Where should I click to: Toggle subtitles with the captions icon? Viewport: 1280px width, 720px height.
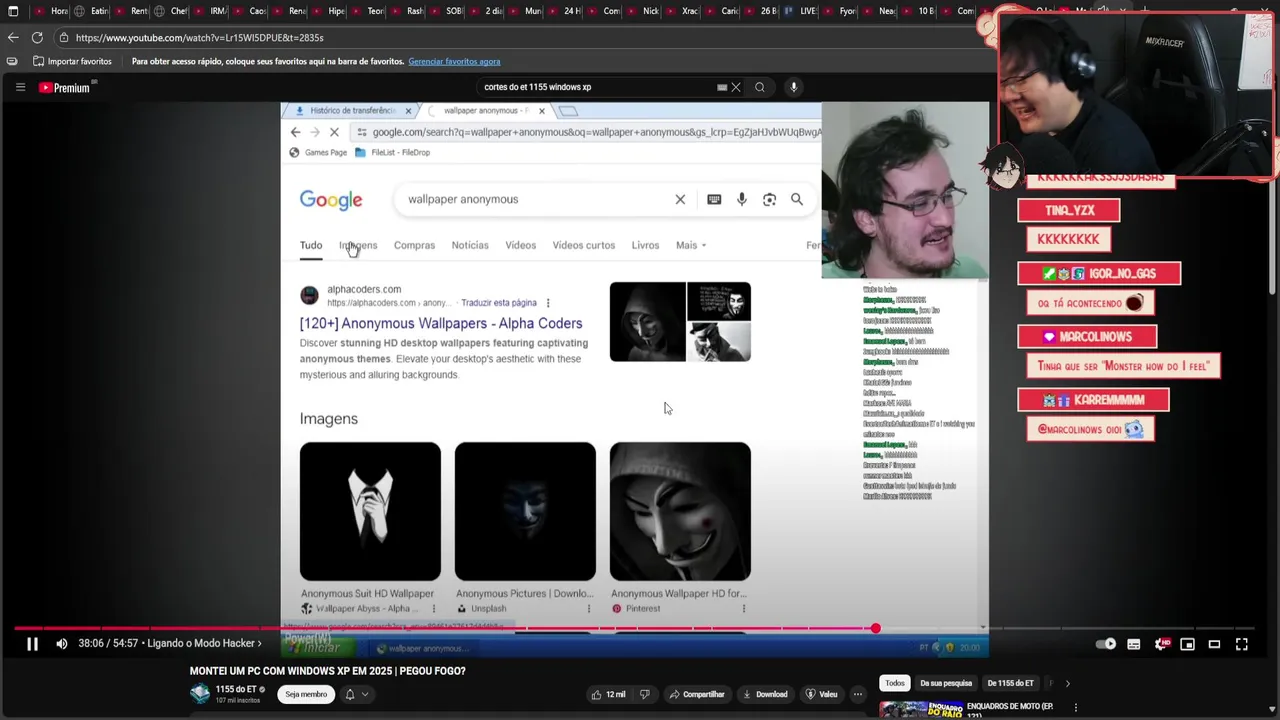click(x=1134, y=644)
